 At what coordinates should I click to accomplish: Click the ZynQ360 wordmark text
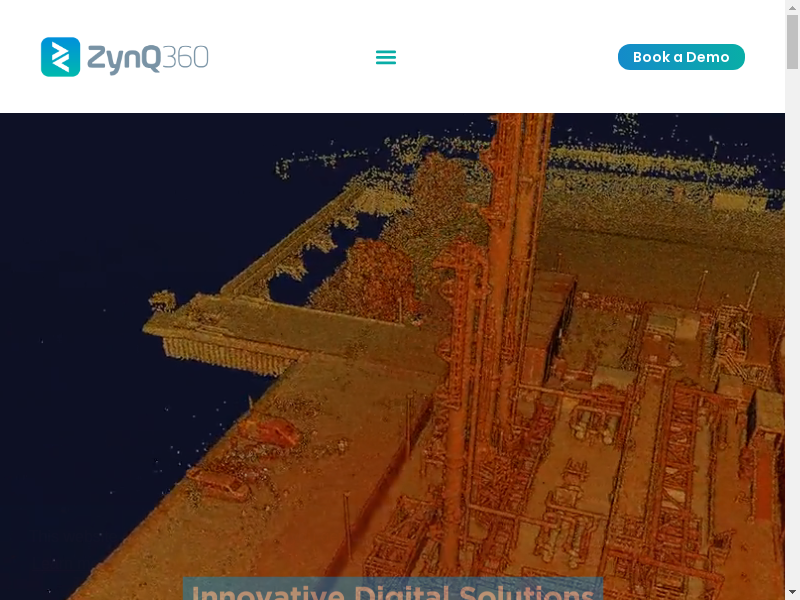click(123, 57)
